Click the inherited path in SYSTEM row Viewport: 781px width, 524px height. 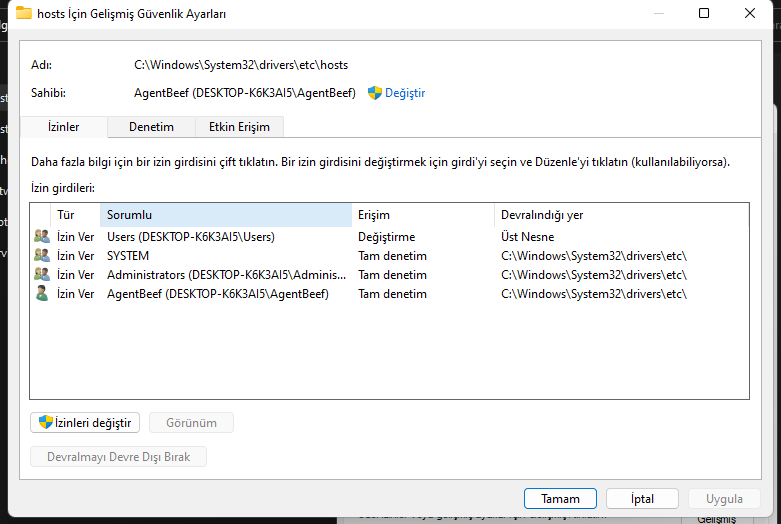(x=594, y=256)
